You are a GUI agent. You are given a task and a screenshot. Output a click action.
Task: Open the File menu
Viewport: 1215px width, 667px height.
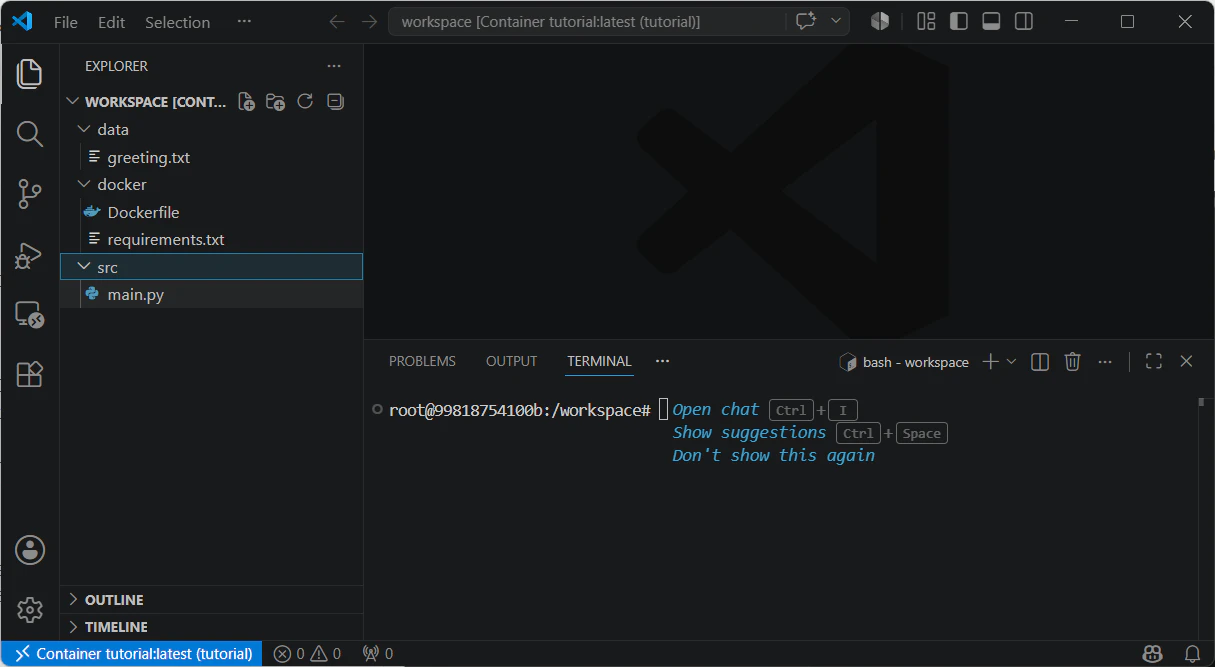[66, 22]
